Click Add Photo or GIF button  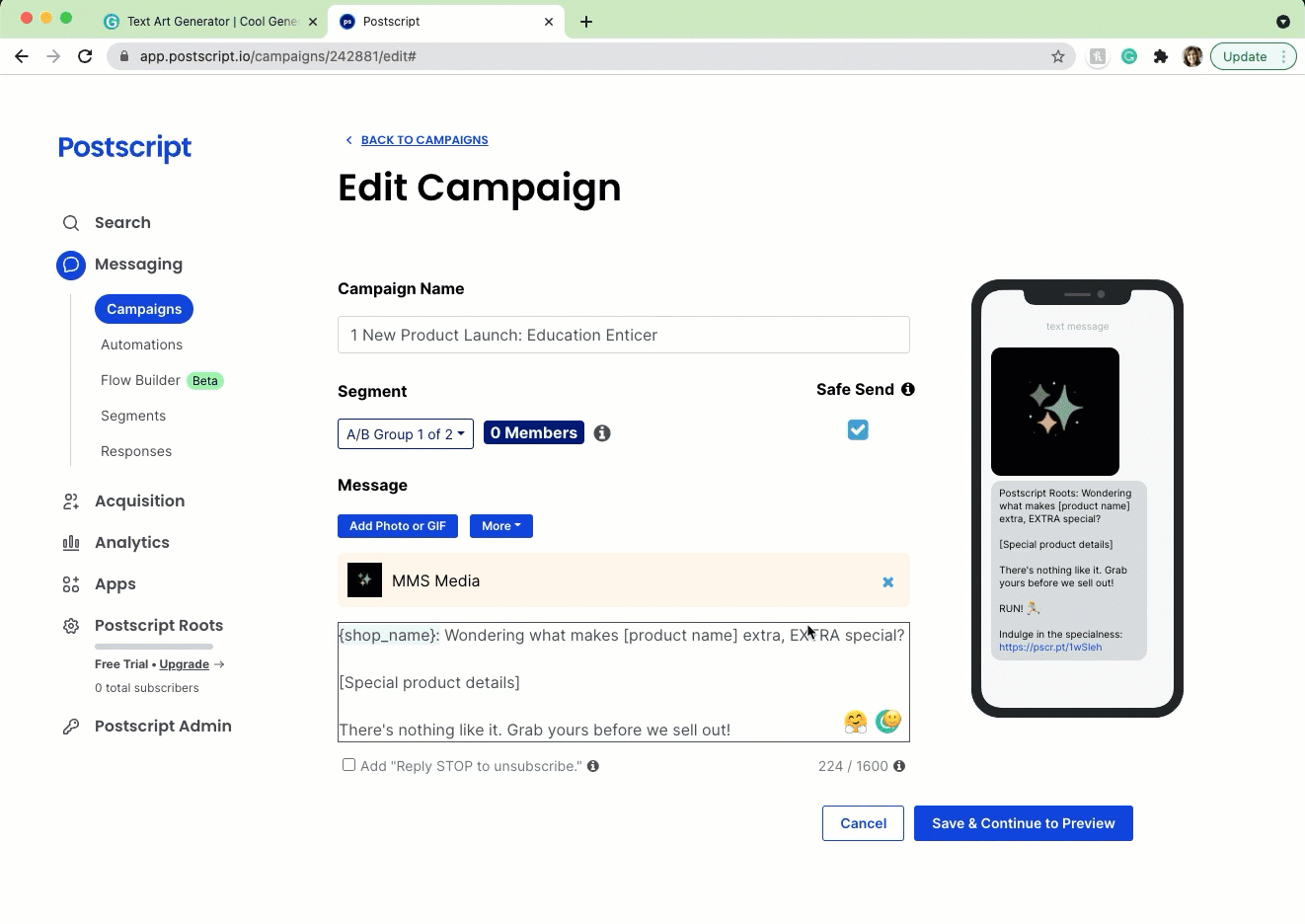point(398,526)
